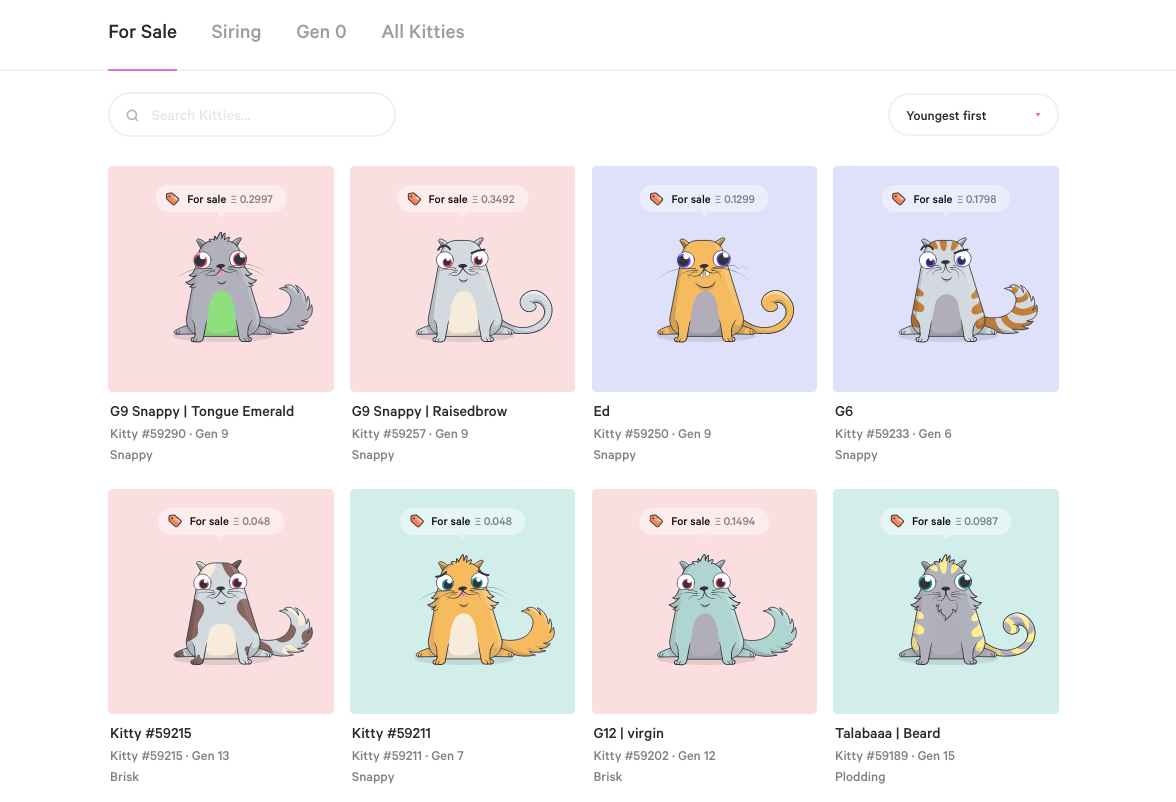Viewport: 1176px width, 802px height.
Task: Click the magnifier icon in search box
Action: pyautogui.click(x=133, y=116)
